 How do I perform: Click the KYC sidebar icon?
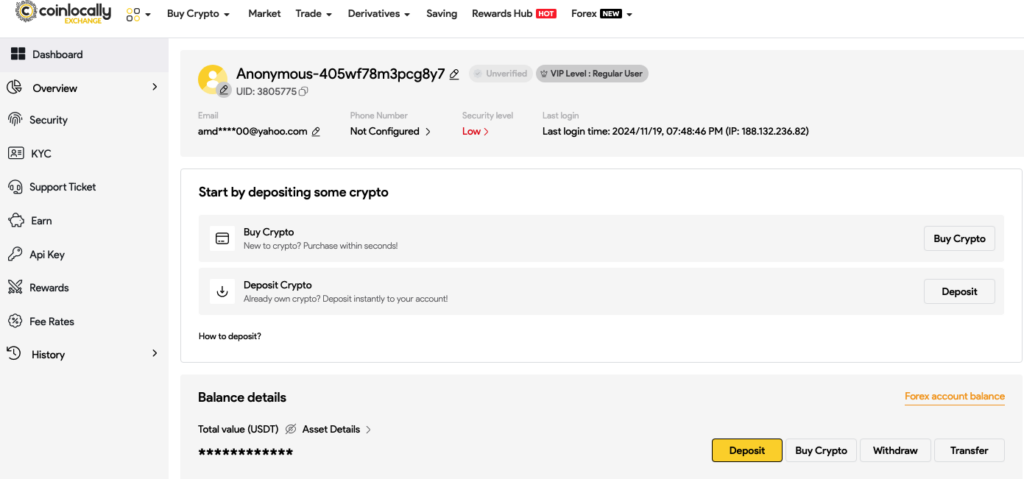pos(15,153)
